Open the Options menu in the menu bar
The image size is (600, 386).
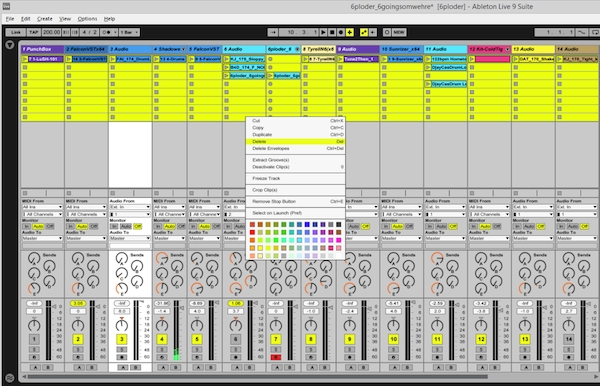pyautogui.click(x=87, y=19)
